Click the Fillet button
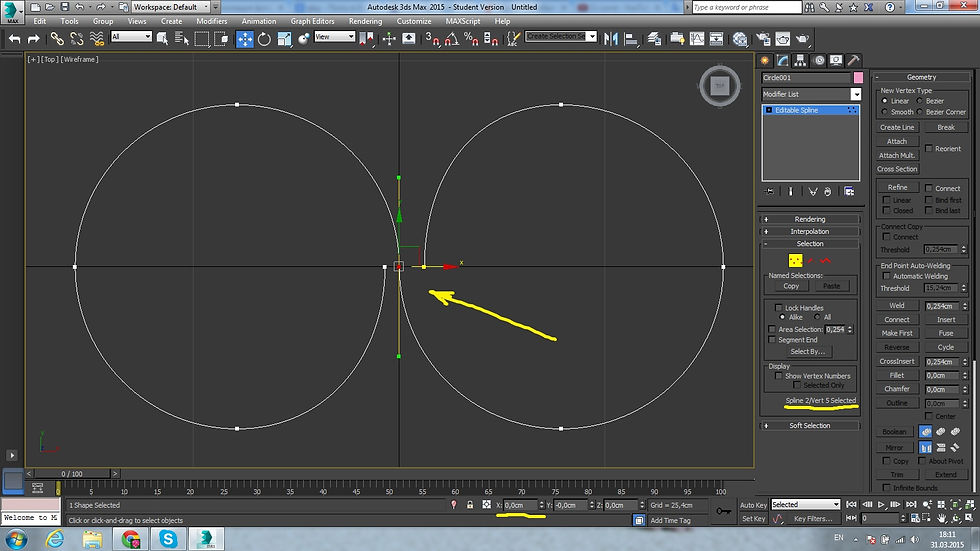This screenshot has height=551, width=980. [x=897, y=375]
